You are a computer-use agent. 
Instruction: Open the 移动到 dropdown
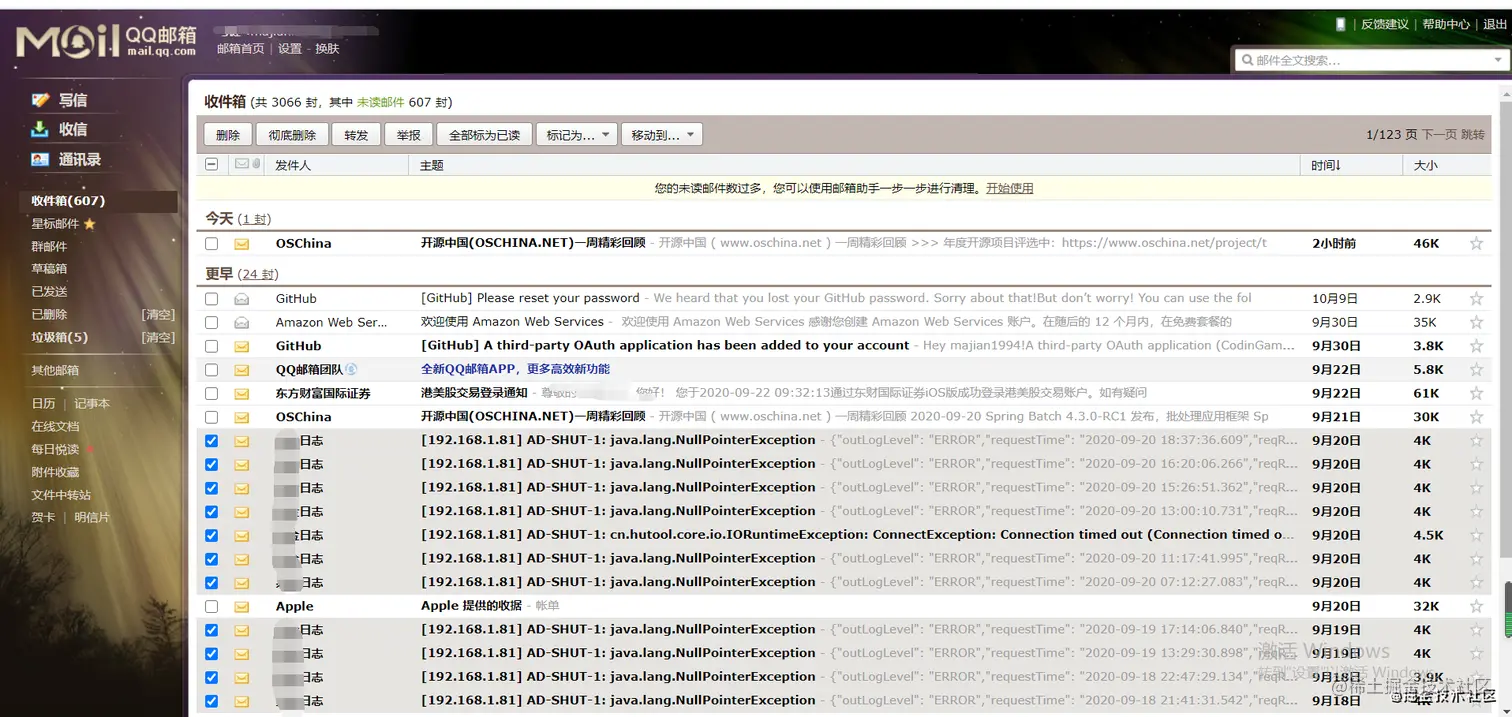(x=661, y=135)
